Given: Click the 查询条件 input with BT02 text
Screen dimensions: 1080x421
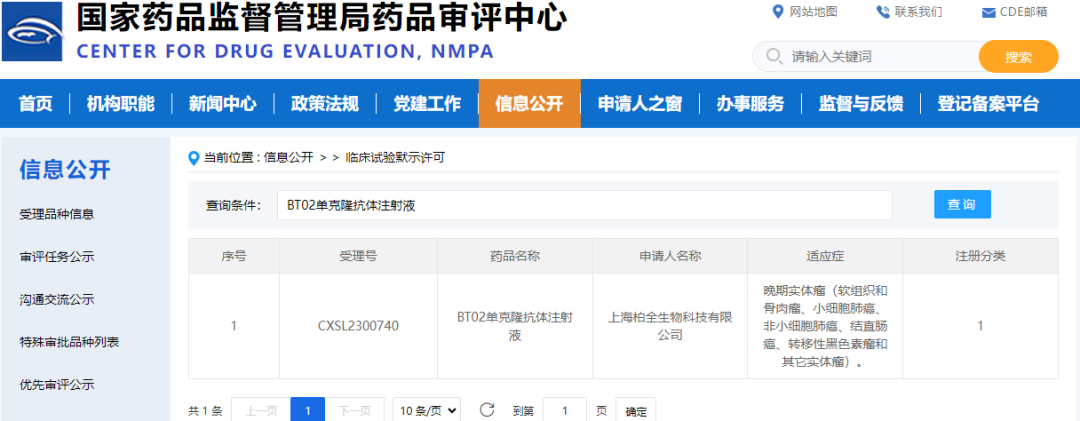Looking at the screenshot, I should [x=585, y=205].
